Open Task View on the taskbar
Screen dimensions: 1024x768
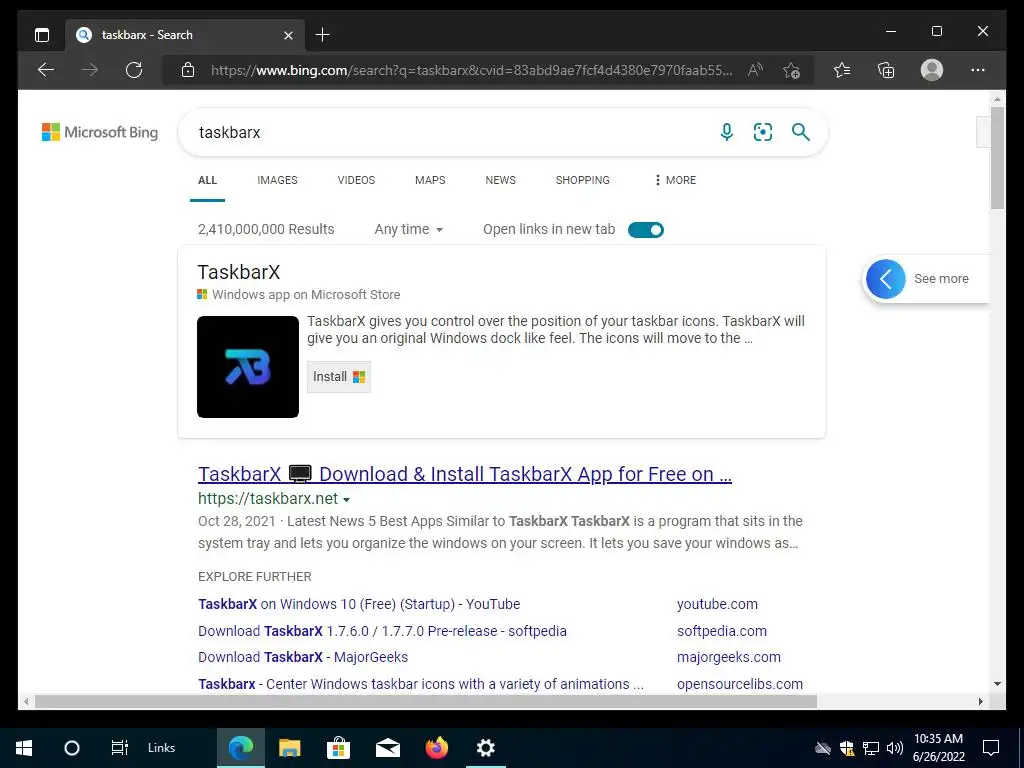click(x=120, y=748)
